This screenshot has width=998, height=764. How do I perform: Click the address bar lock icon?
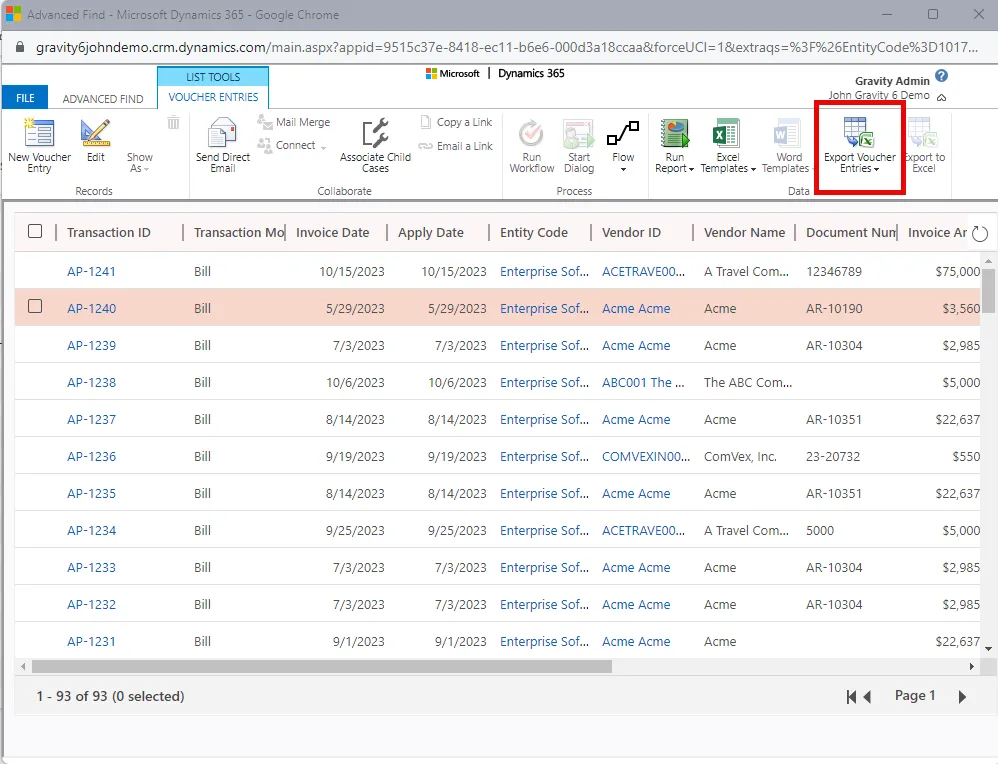(20, 47)
